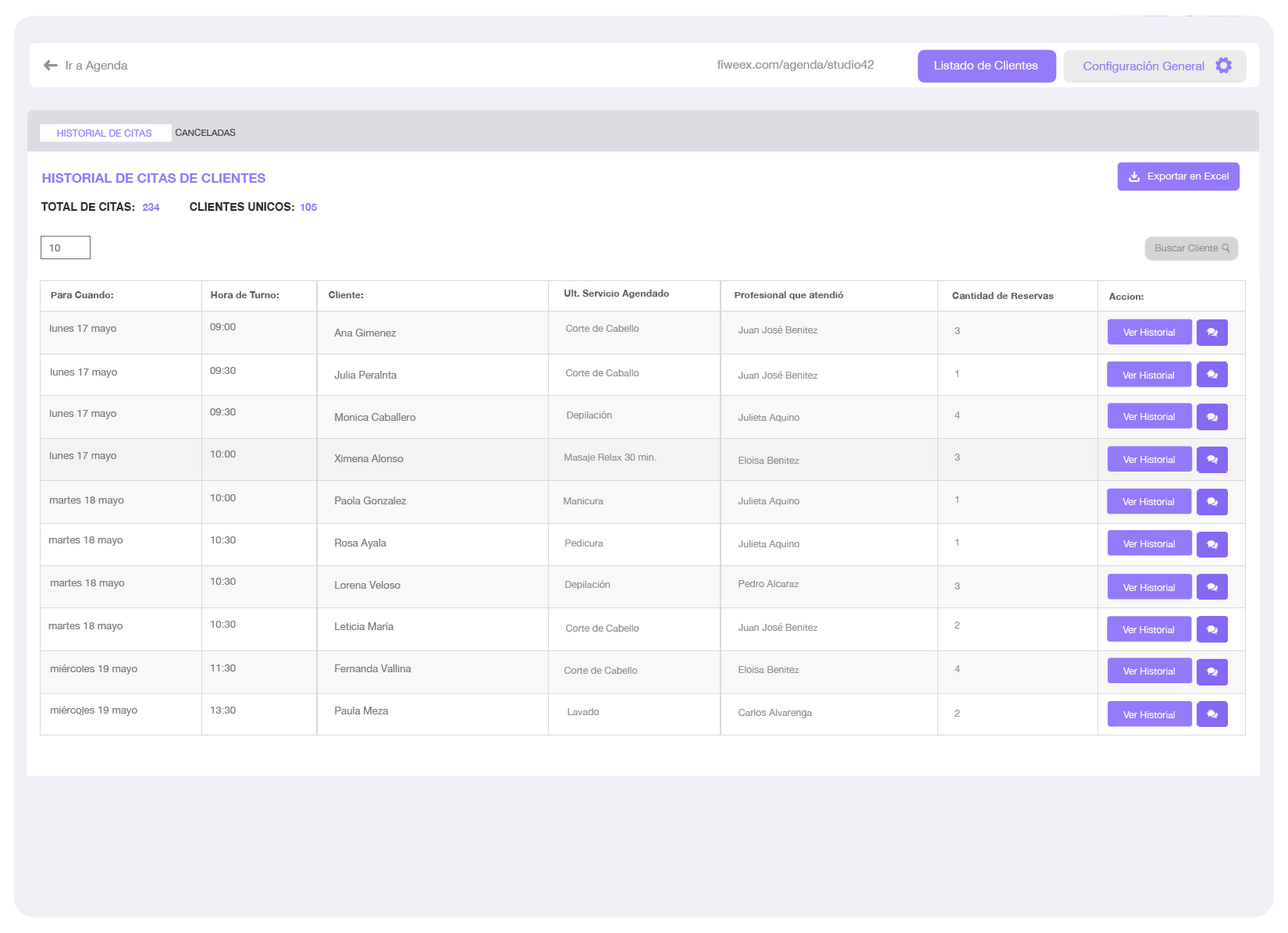Image resolution: width=1288 pixels, height=933 pixels.
Task: Open Ver Historial for Rosa Ayala
Action: tap(1148, 544)
